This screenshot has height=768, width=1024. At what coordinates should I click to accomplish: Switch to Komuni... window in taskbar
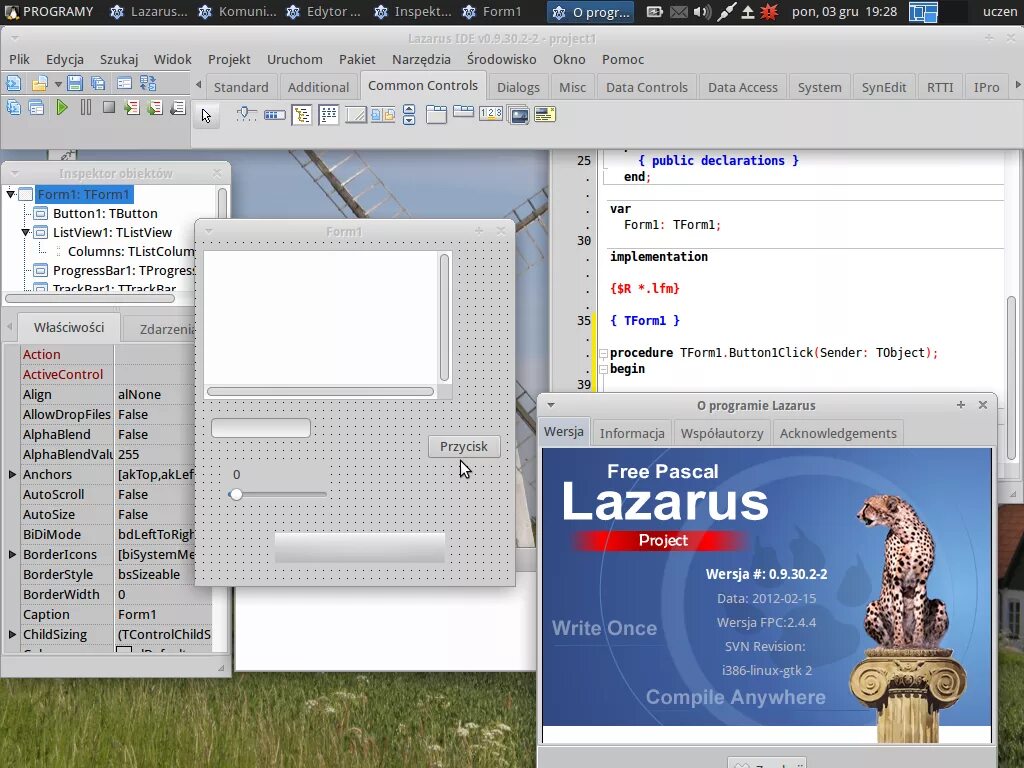pos(238,12)
